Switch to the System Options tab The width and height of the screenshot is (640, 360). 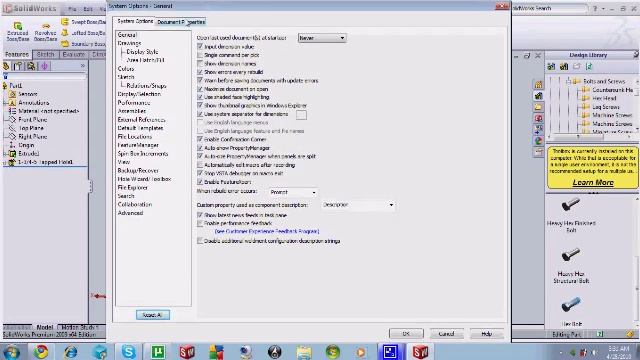135,21
